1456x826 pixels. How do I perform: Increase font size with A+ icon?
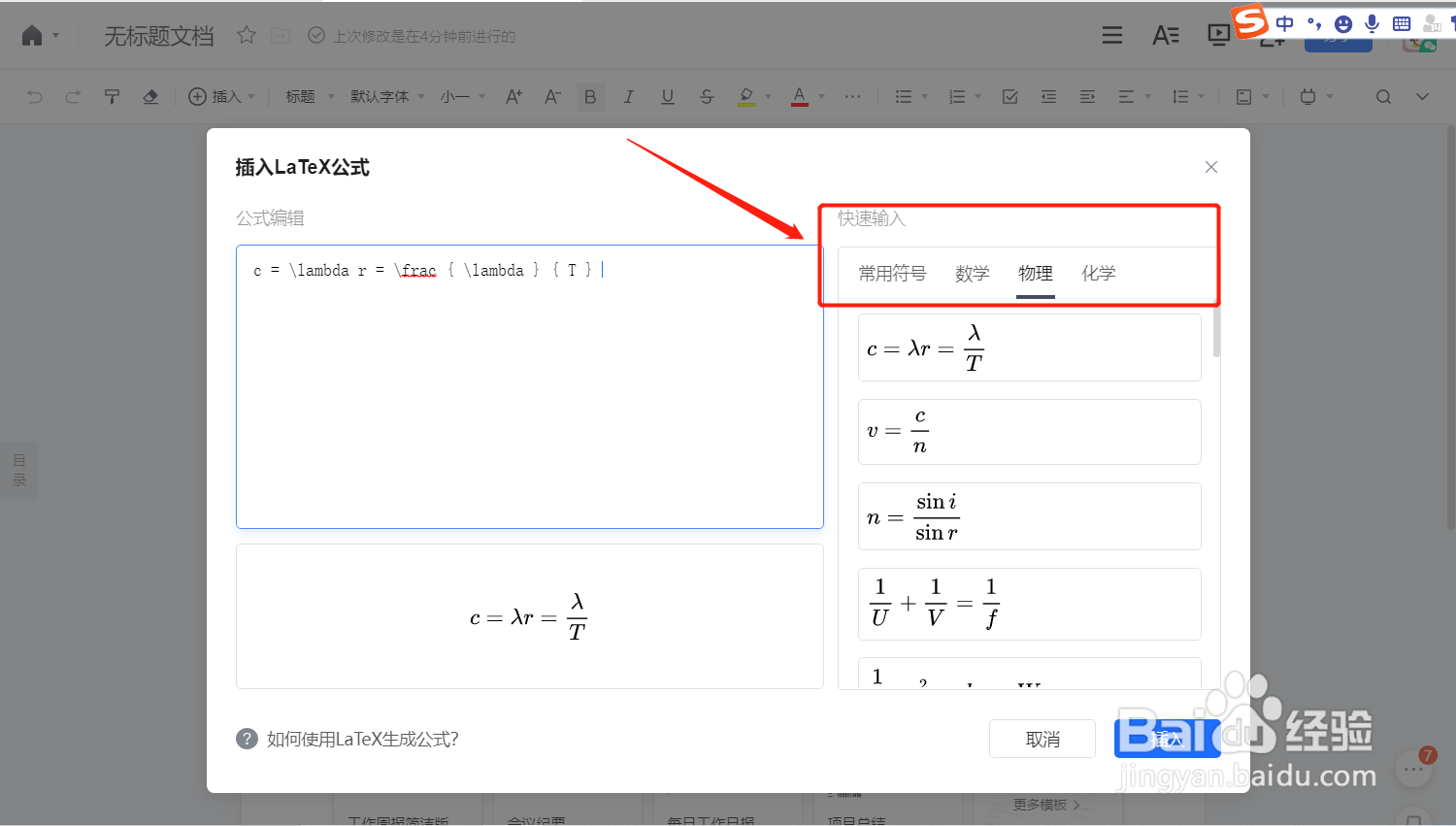513,96
